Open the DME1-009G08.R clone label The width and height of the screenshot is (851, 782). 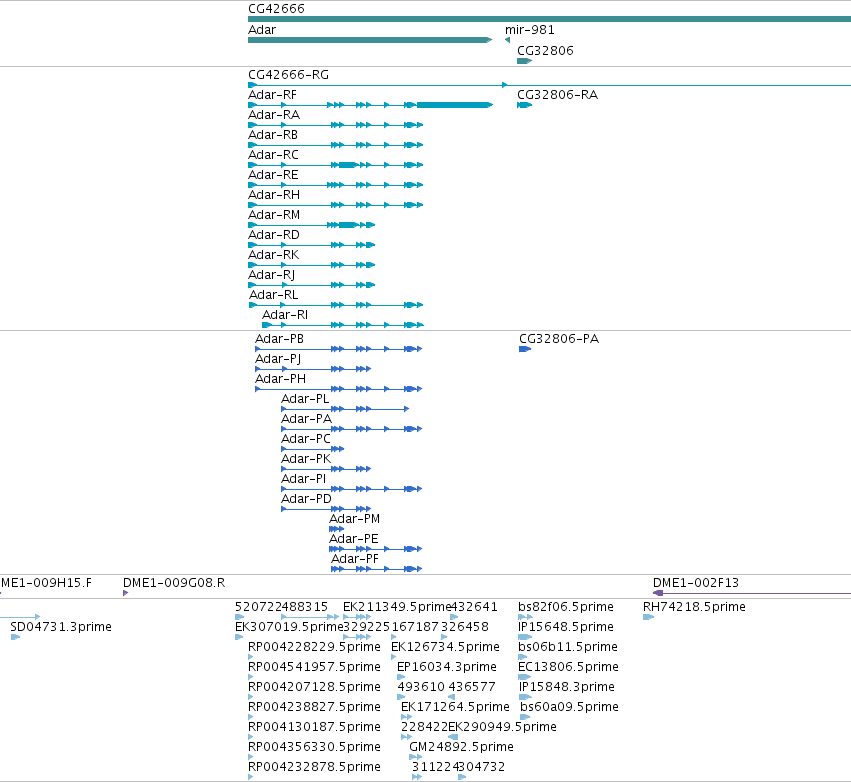coord(174,583)
